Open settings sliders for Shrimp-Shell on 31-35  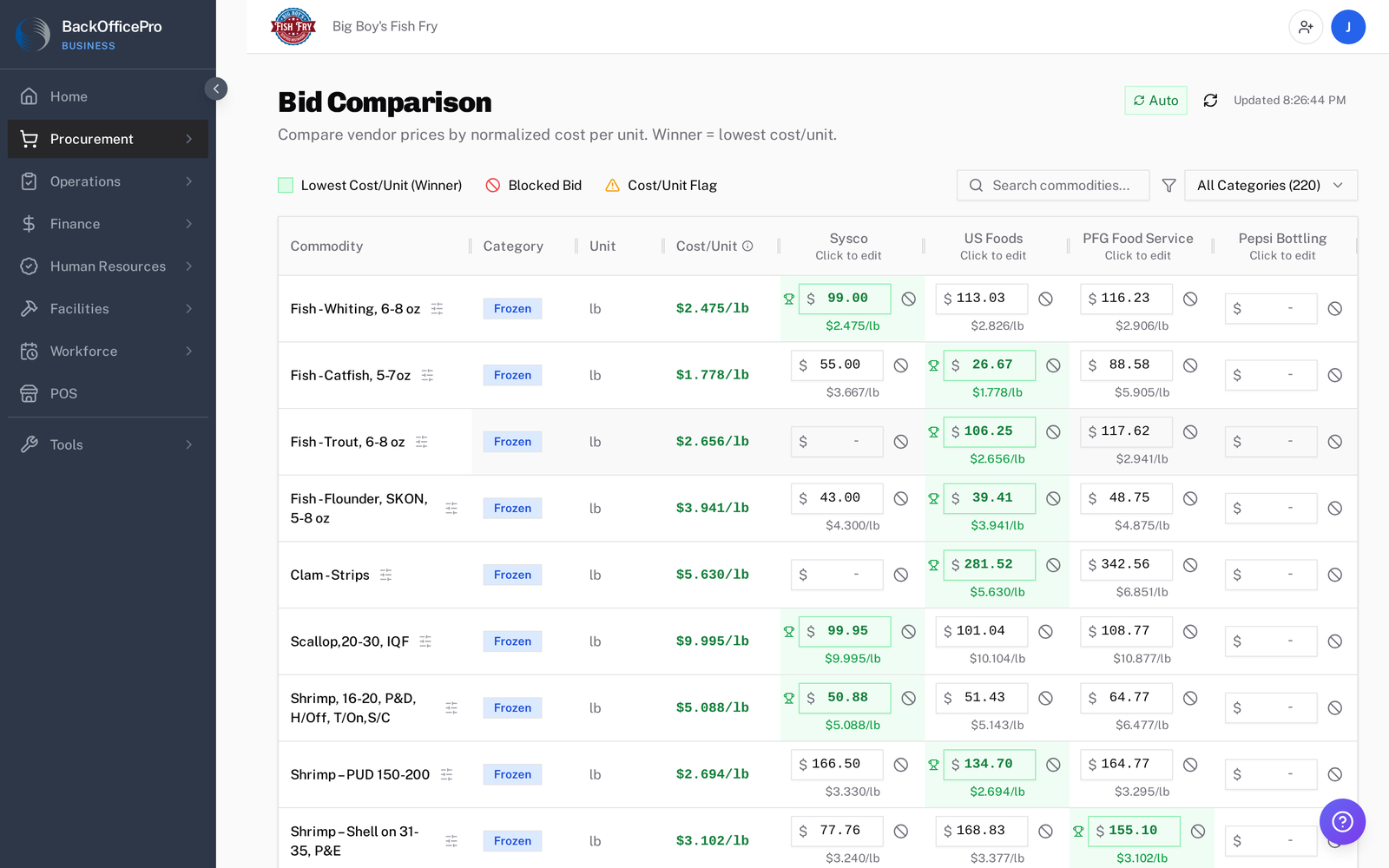[451, 841]
